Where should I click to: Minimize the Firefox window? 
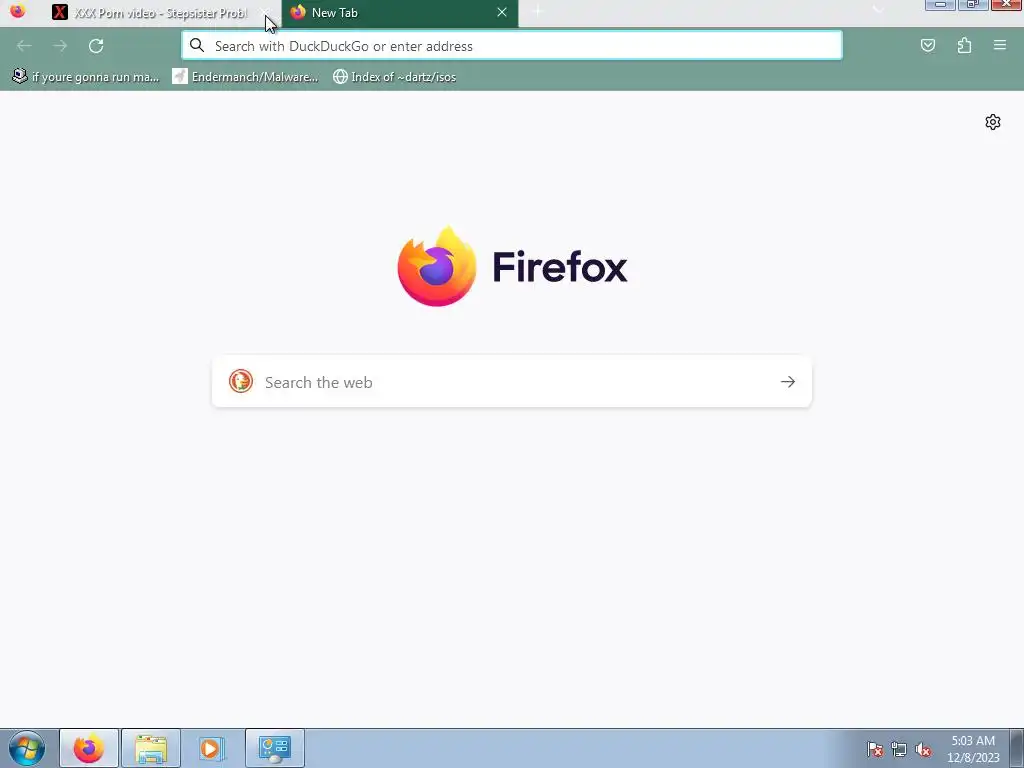(x=940, y=5)
